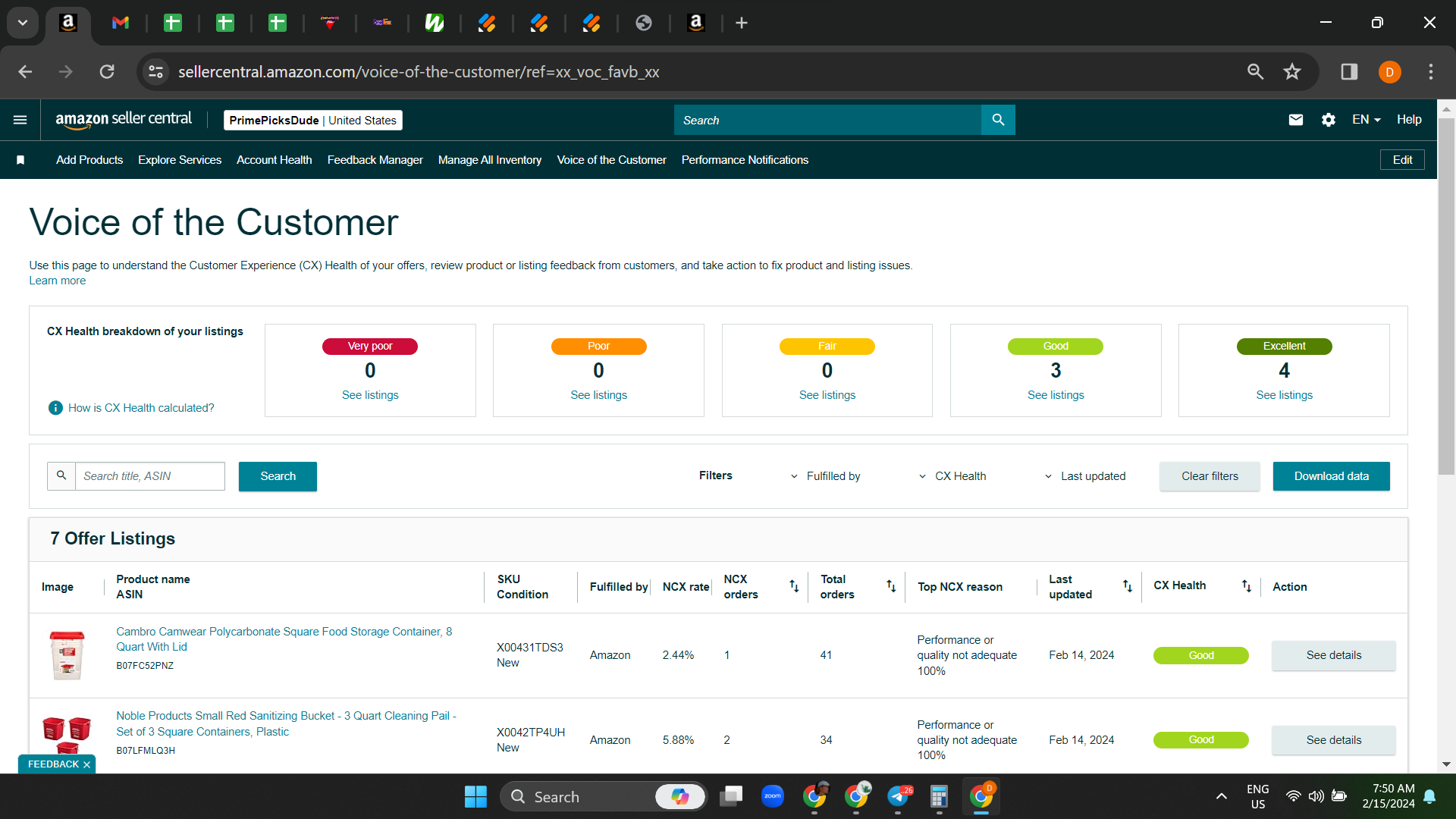Open PrimePicksDude United States account switcher
The width and height of the screenshot is (1456, 819).
(313, 120)
